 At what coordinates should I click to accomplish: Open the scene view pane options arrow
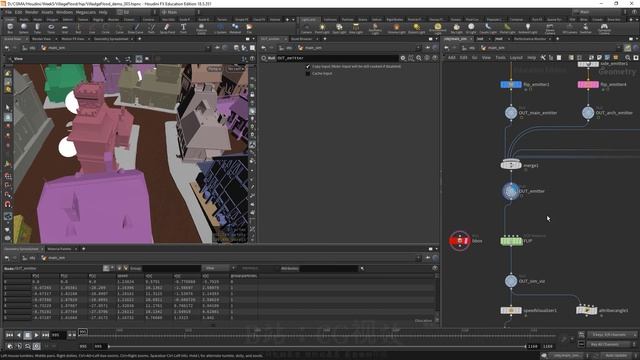tap(253, 39)
